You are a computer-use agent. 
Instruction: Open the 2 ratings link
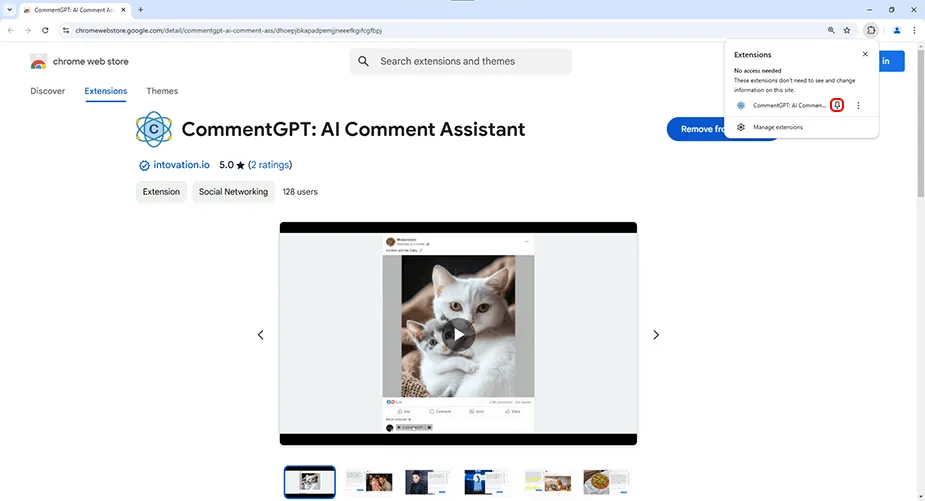pyautogui.click(x=270, y=165)
